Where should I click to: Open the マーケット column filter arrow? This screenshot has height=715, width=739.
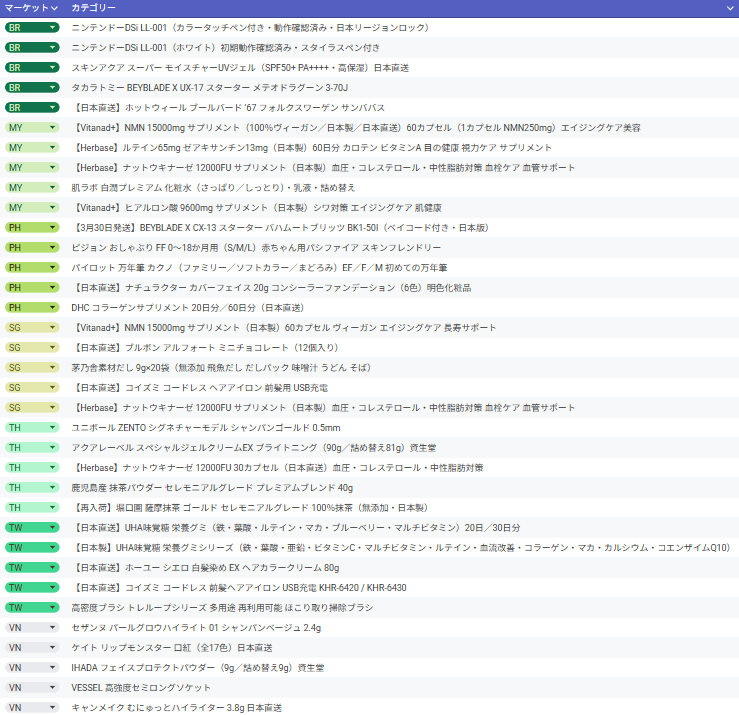53,8
